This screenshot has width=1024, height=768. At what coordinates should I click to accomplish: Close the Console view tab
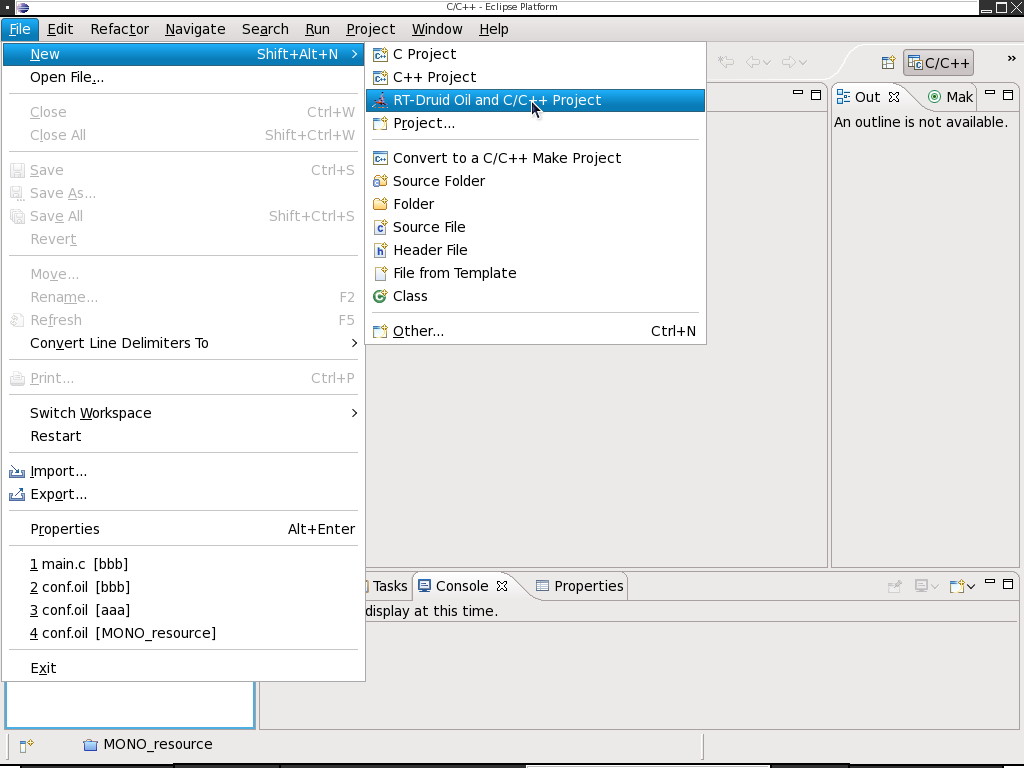point(502,586)
